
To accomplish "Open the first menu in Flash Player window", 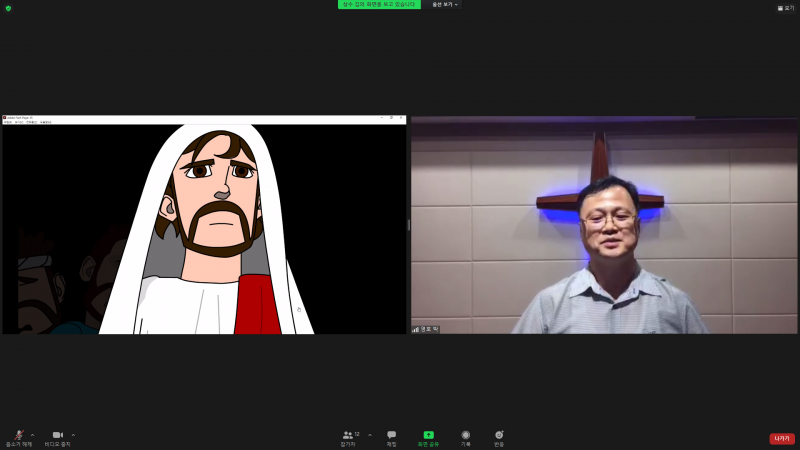I will click(x=8, y=122).
